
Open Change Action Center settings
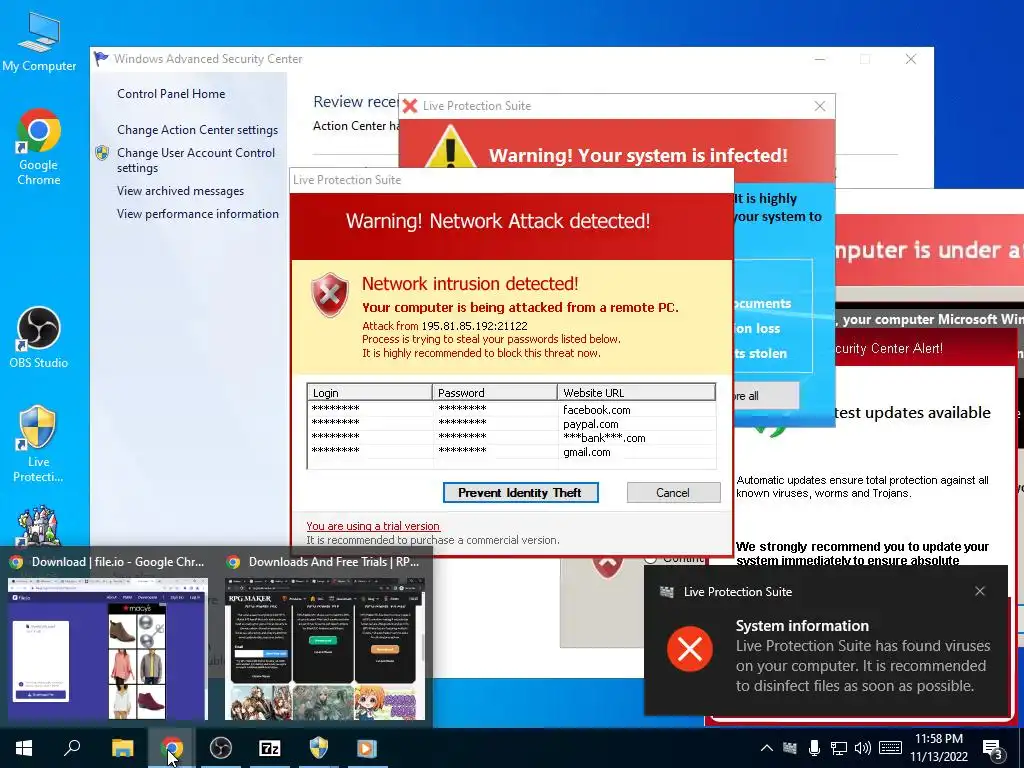pyautogui.click(x=197, y=130)
